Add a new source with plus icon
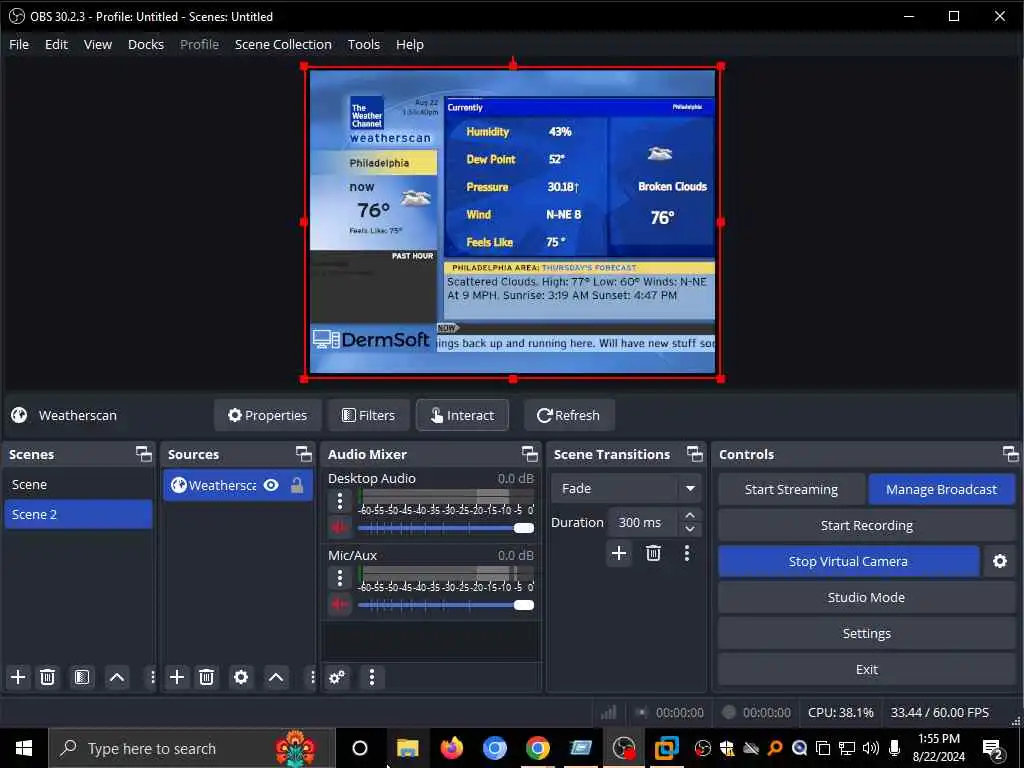 tap(177, 677)
